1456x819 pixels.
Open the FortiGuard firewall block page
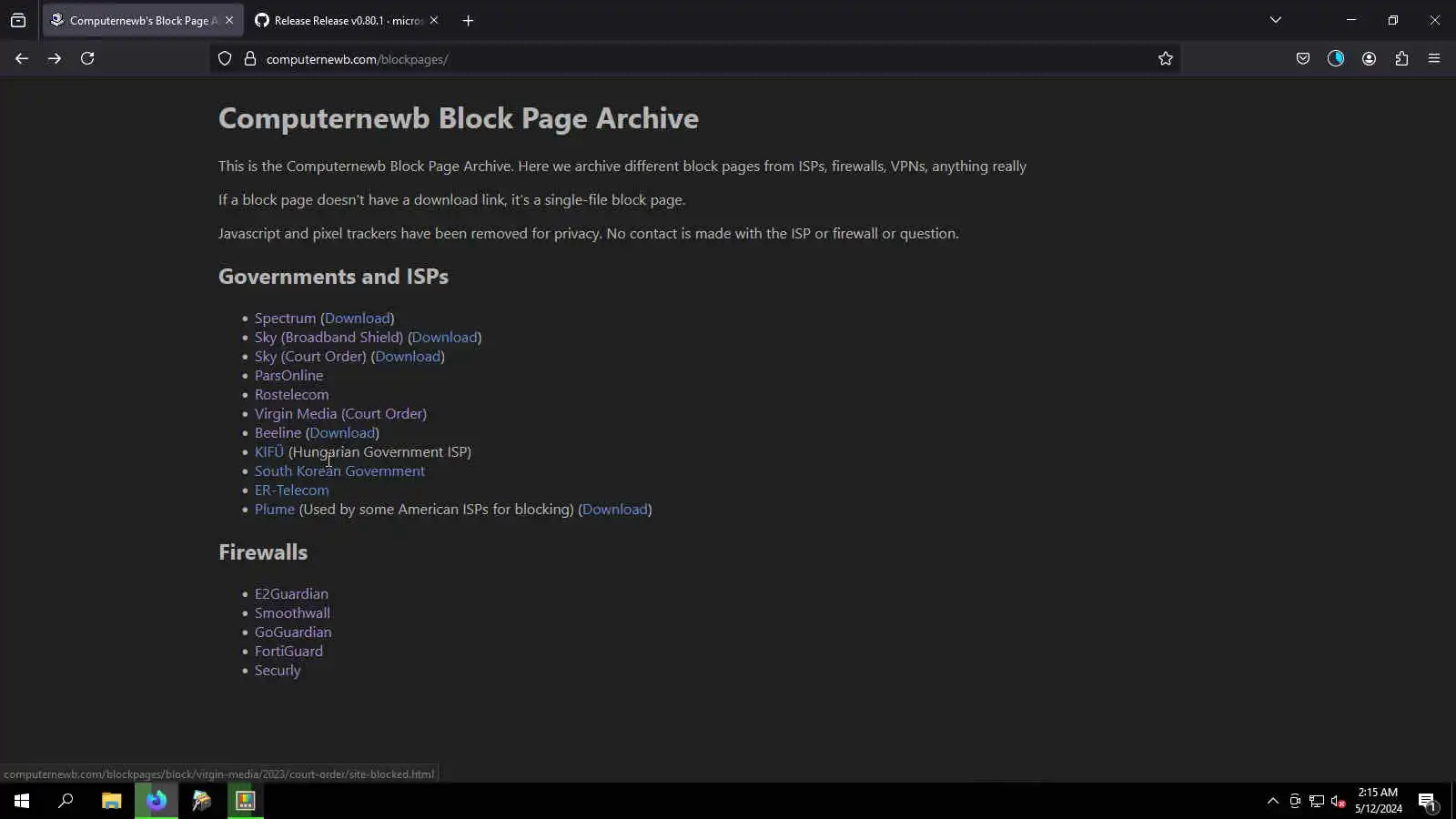[x=288, y=651]
